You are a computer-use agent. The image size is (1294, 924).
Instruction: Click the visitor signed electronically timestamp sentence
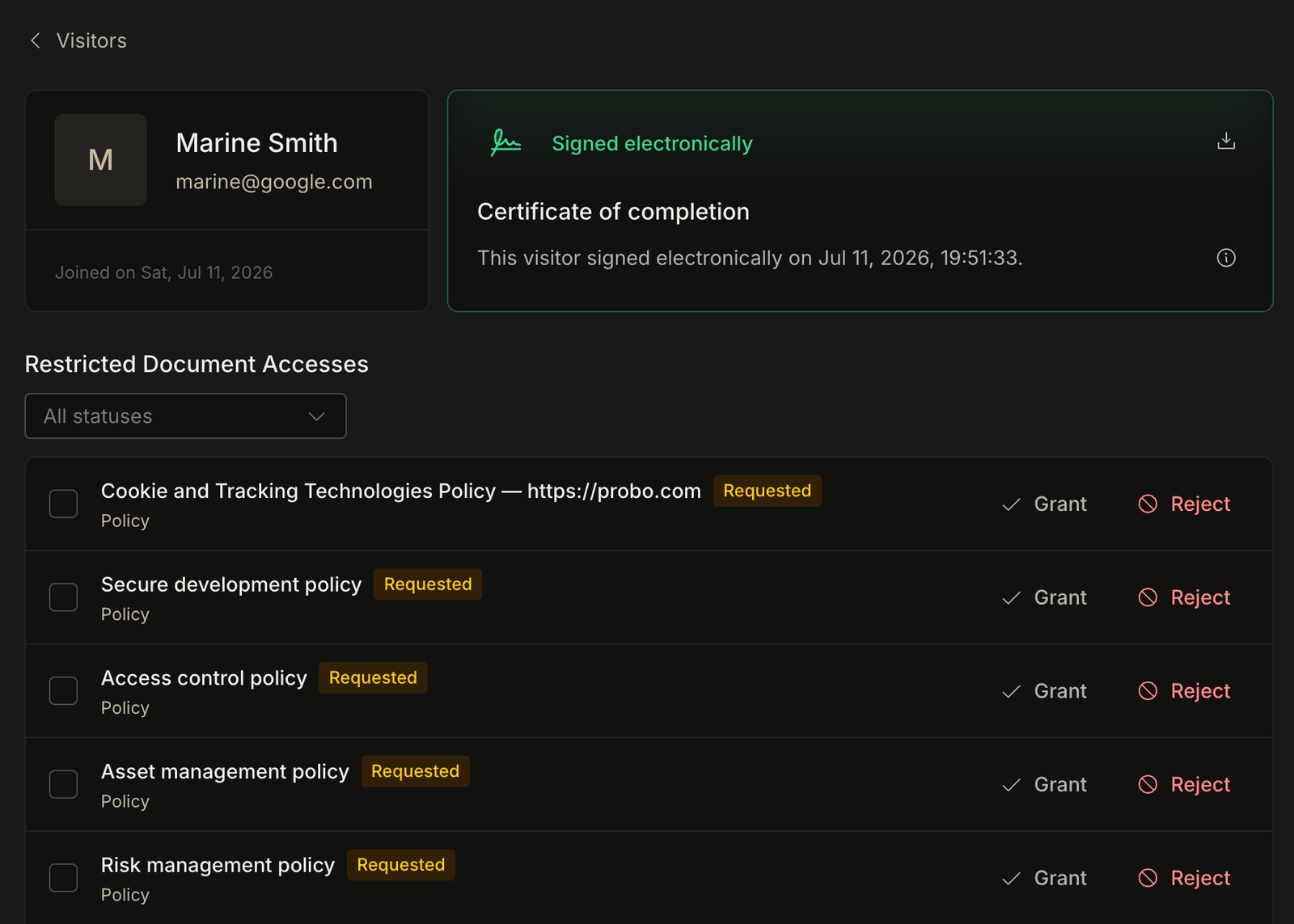point(750,258)
